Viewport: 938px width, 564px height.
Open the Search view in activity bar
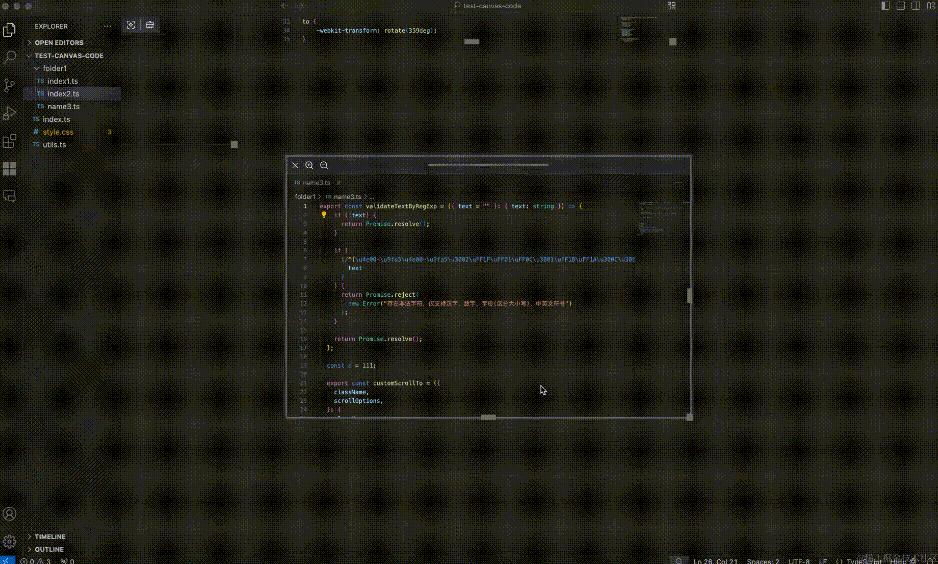click(x=9, y=57)
